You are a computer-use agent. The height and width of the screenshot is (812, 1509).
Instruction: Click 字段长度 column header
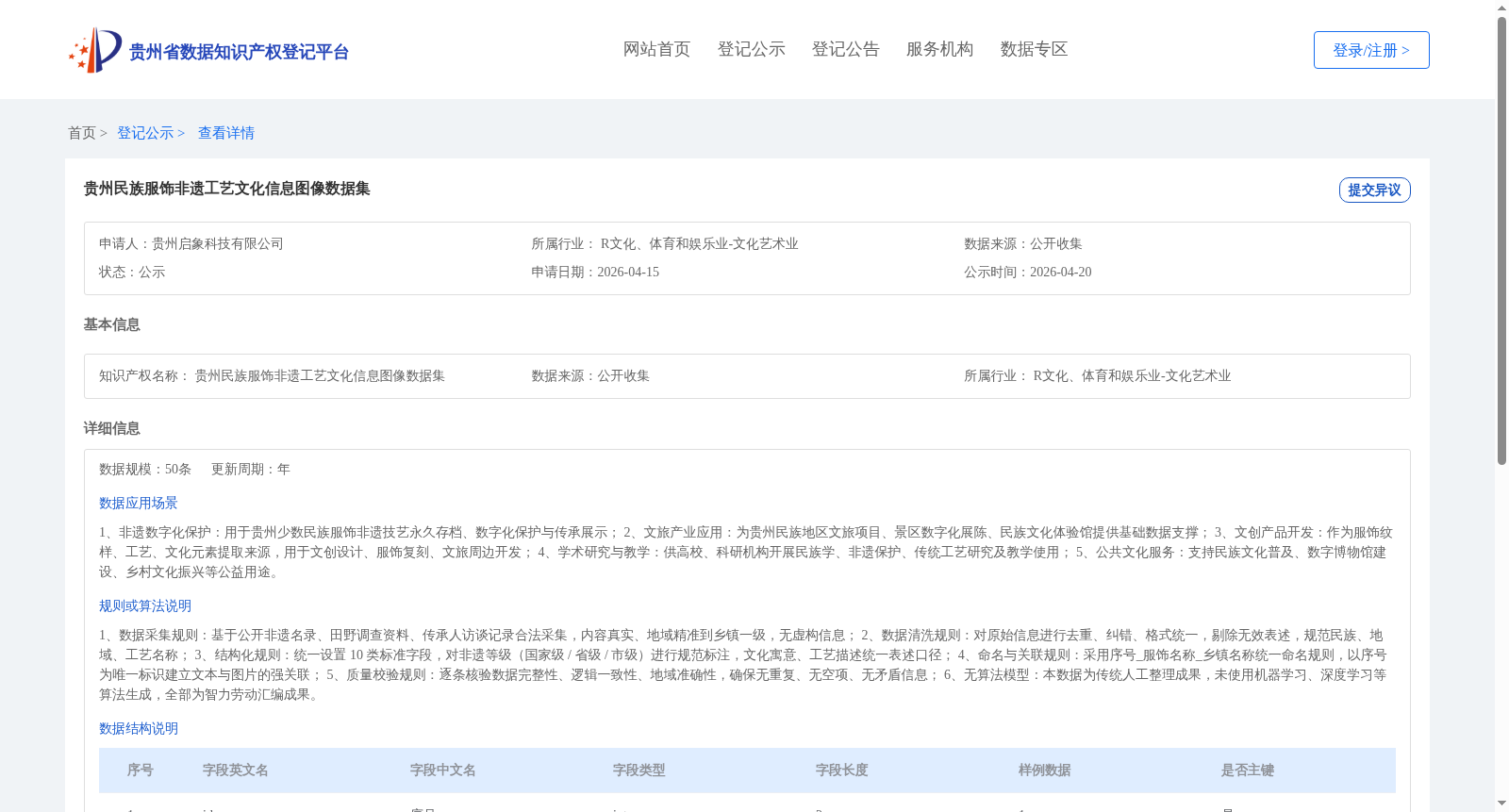[x=842, y=771]
